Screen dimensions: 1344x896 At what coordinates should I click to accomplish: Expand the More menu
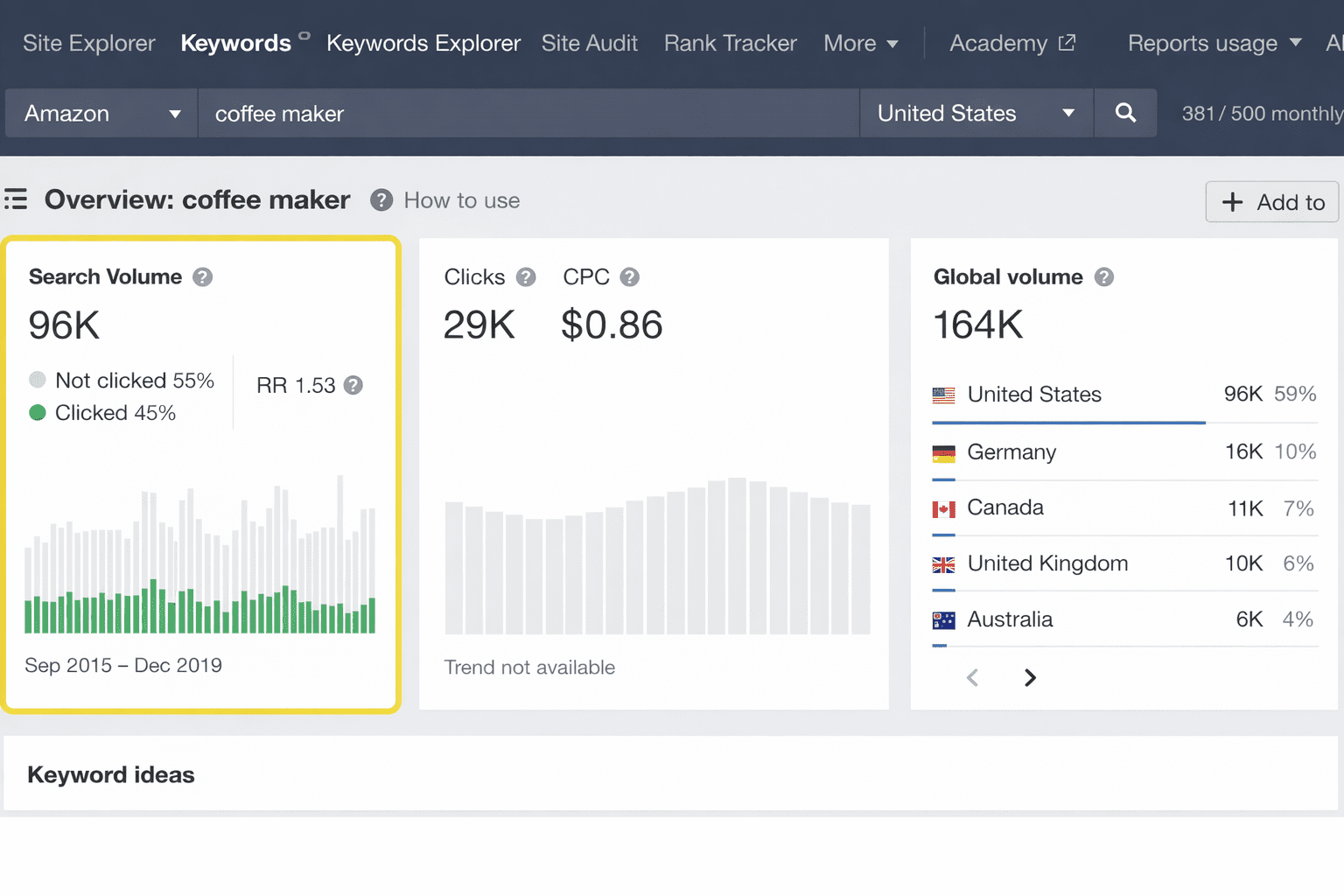pyautogui.click(x=860, y=43)
